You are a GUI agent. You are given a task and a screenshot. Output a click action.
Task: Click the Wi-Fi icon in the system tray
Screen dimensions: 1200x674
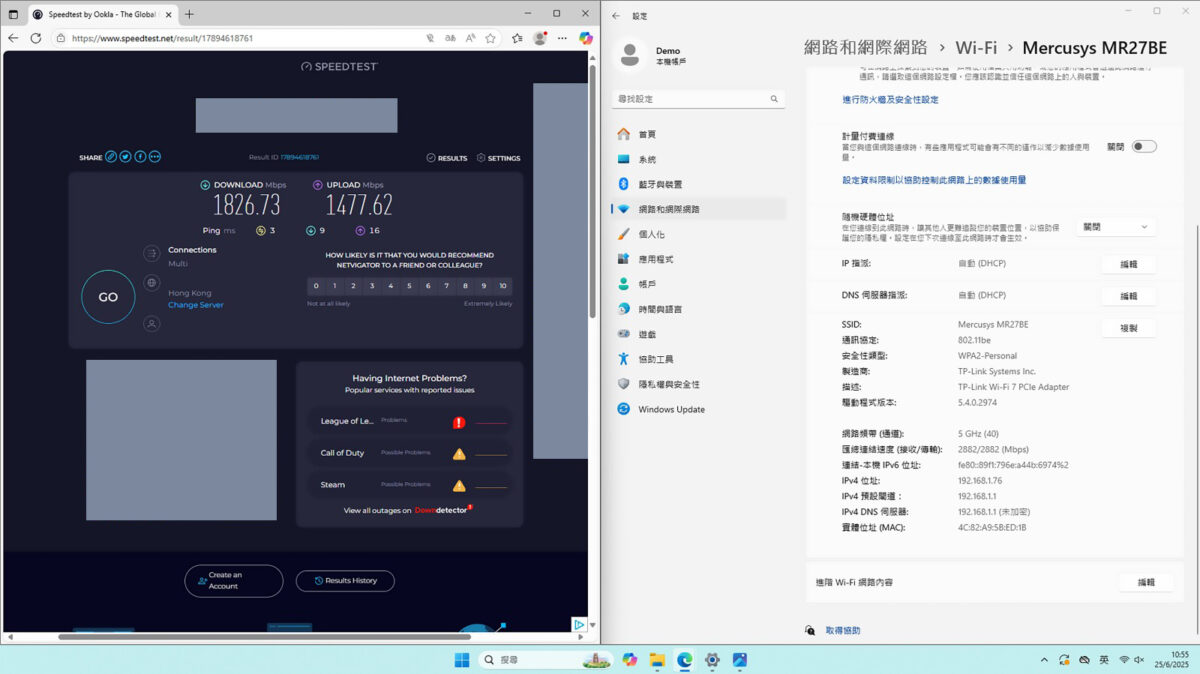[x=1124, y=660]
